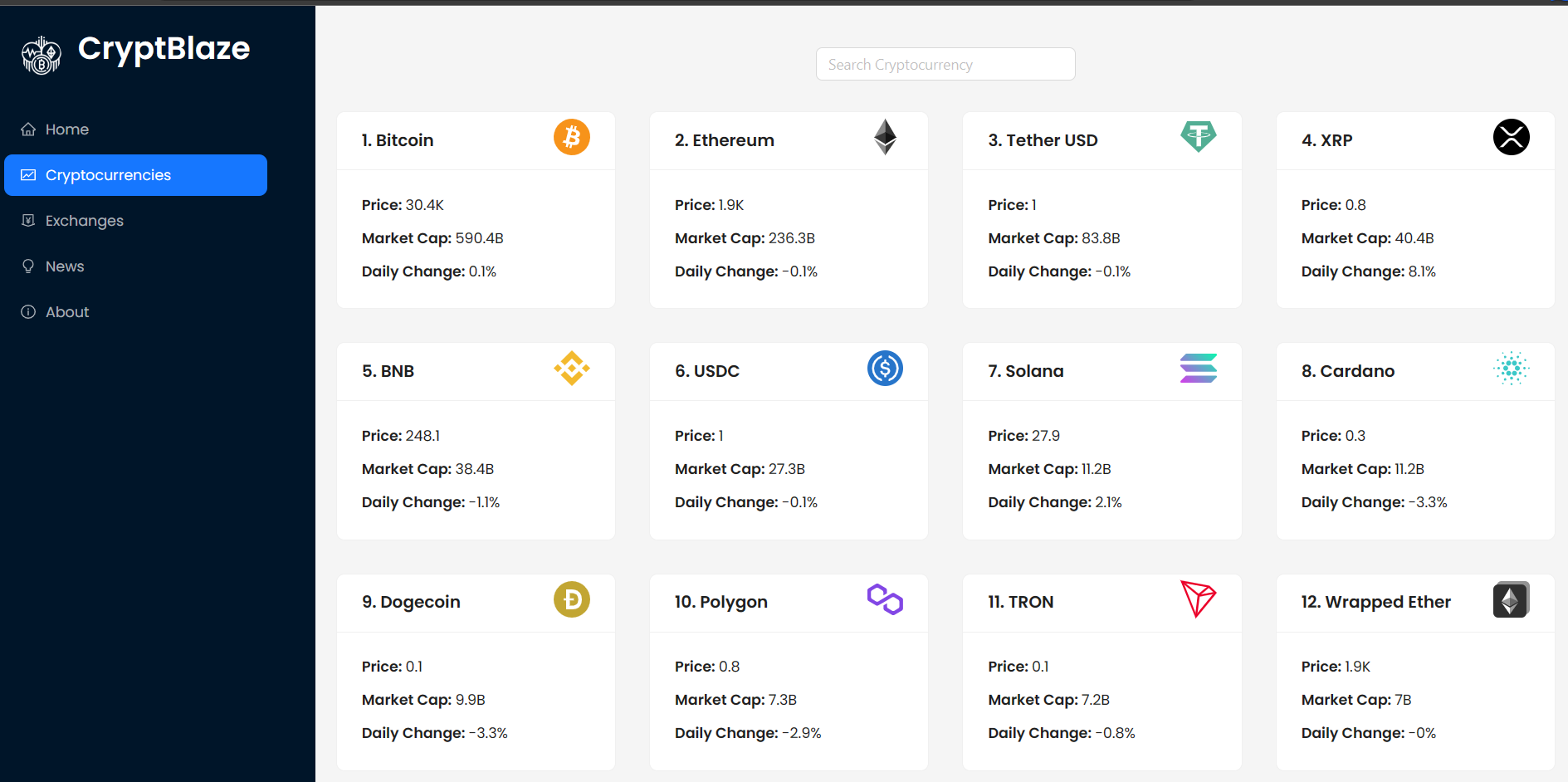Go to Exchanges page

pyautogui.click(x=135, y=221)
